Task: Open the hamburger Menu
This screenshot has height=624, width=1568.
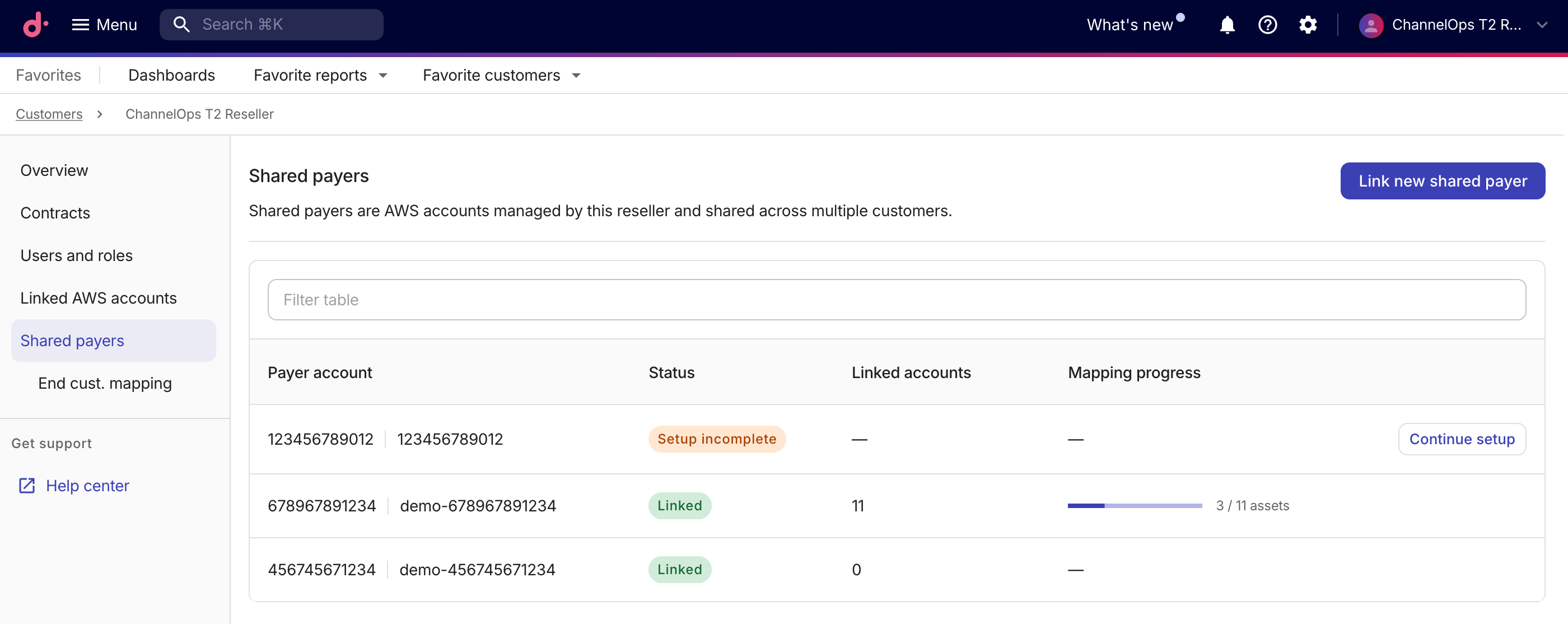Action: click(x=104, y=24)
